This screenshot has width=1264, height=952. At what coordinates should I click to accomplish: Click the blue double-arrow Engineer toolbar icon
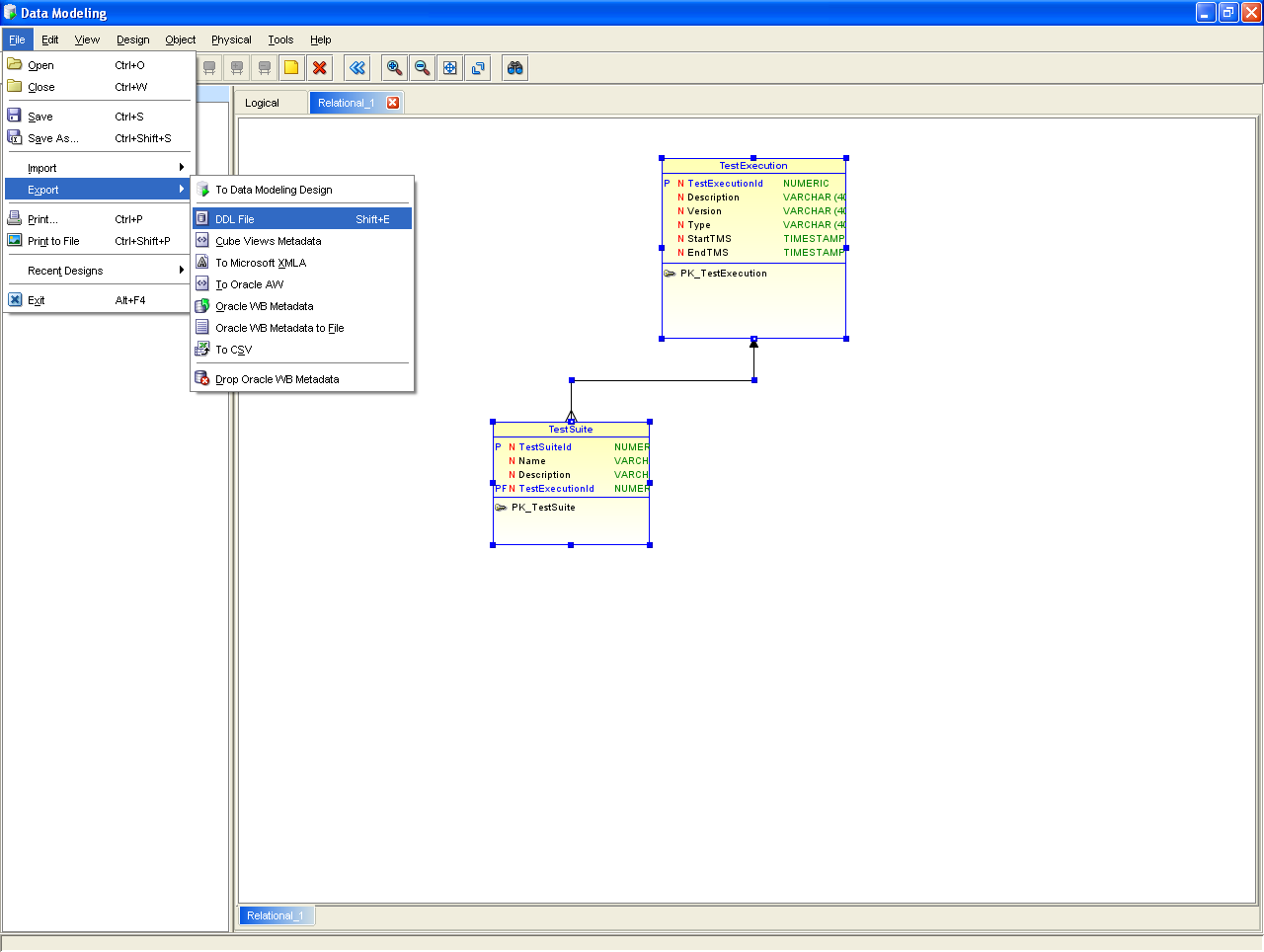[x=357, y=67]
